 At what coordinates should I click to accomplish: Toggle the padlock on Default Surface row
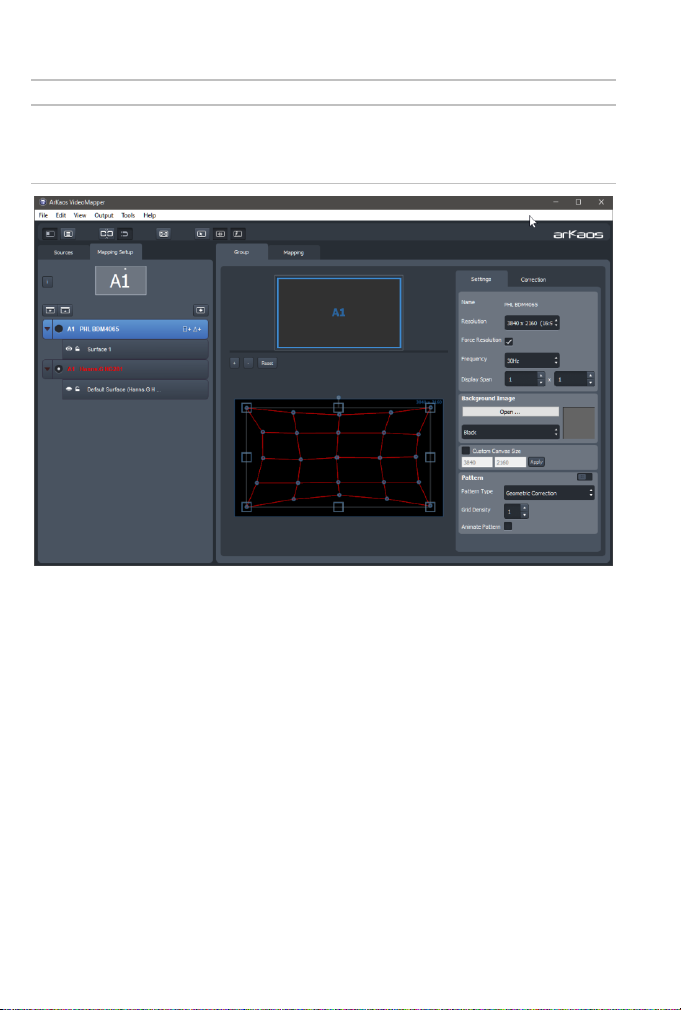[77, 389]
